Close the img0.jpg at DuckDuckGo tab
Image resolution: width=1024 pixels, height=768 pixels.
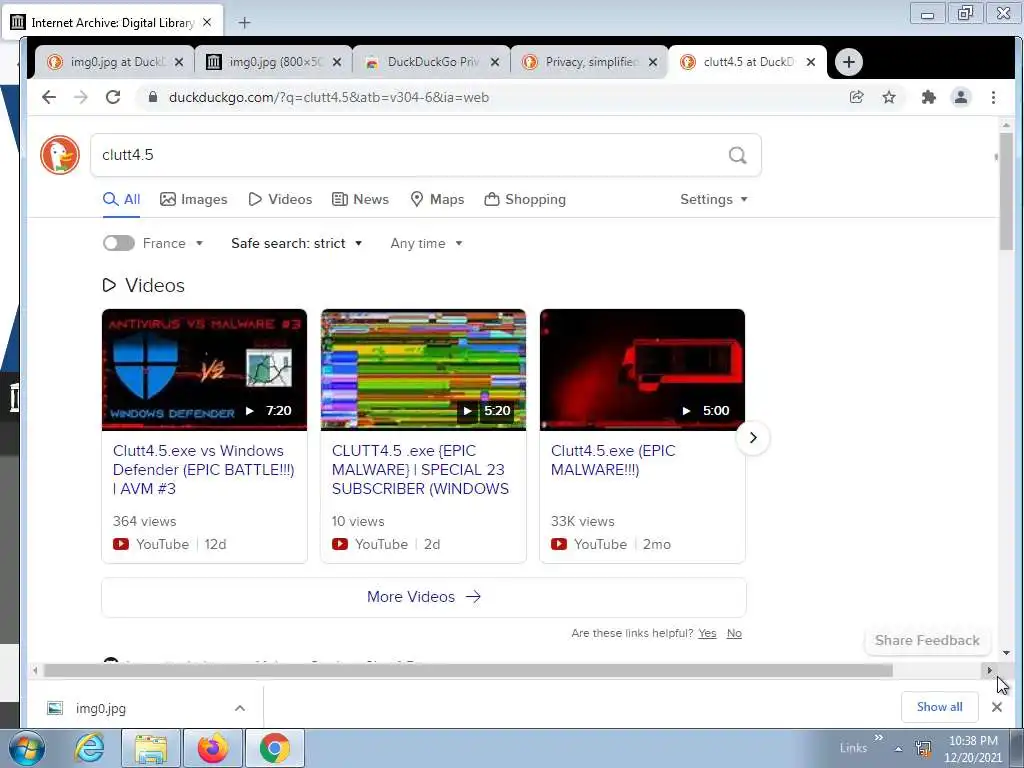tap(178, 62)
